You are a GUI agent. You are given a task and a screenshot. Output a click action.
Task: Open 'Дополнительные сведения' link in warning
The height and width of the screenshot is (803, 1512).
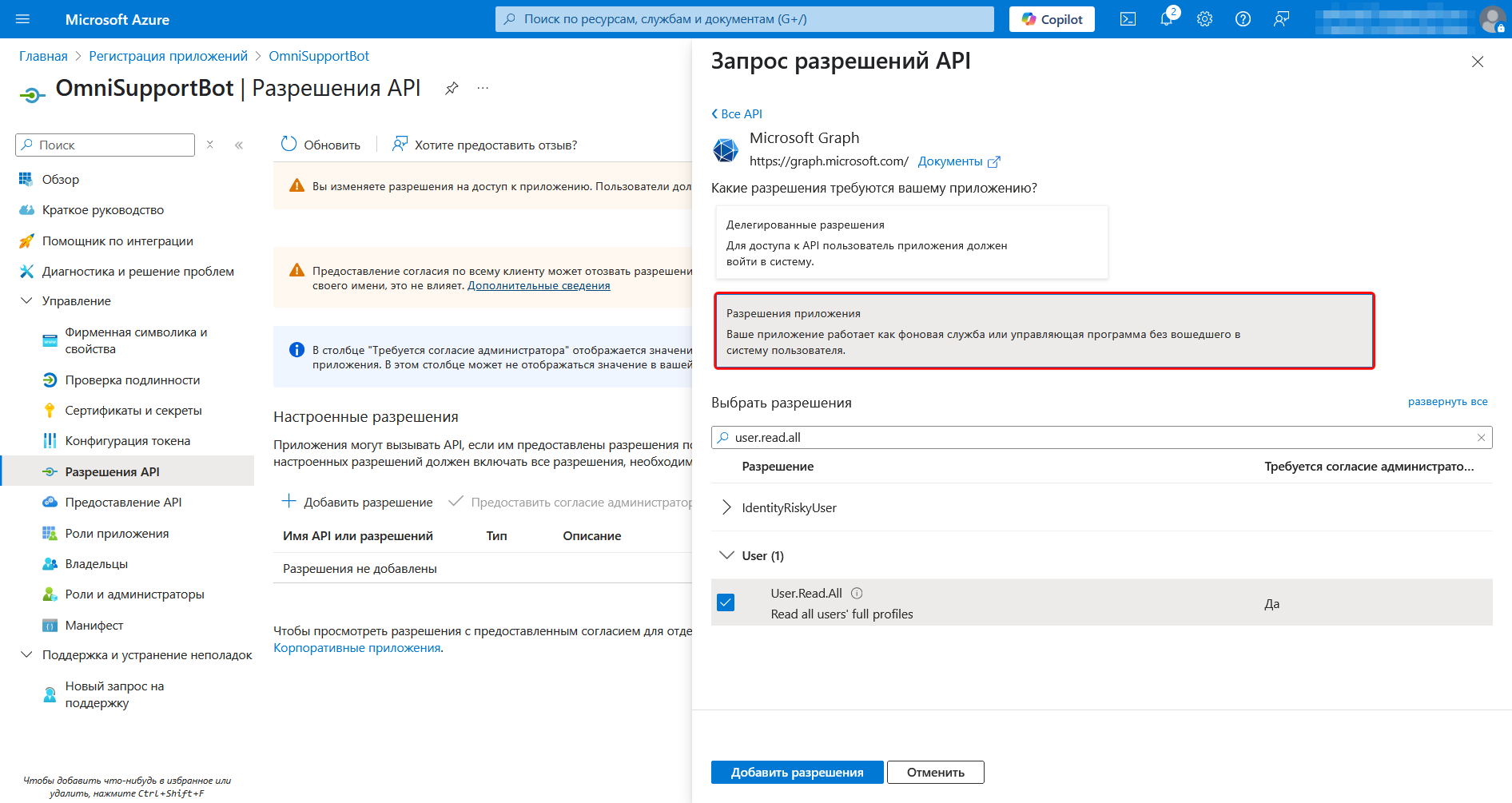(x=539, y=285)
